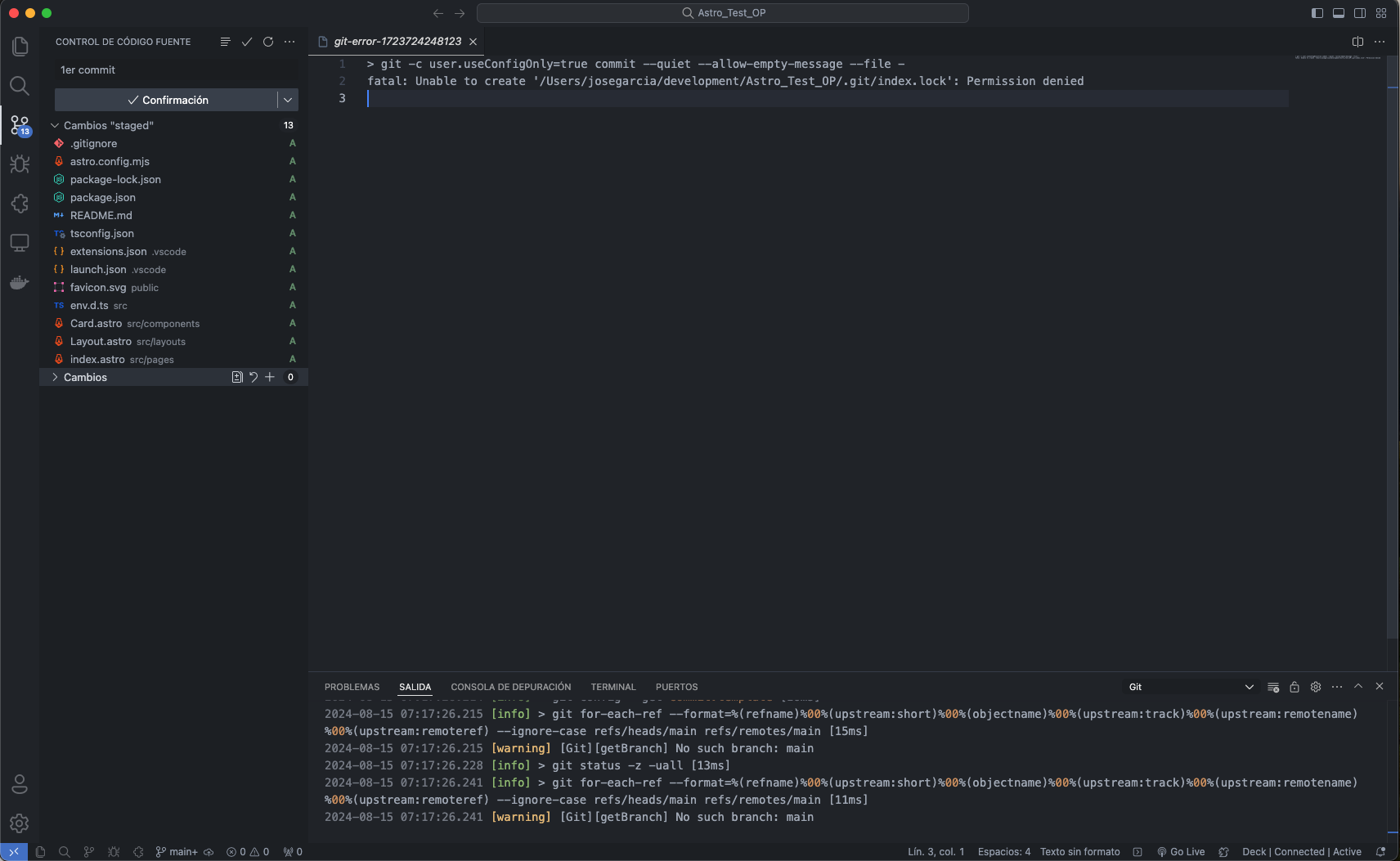The image size is (1400, 861).
Task: Open Run and Debug view in activity bar
Action: pos(20,164)
